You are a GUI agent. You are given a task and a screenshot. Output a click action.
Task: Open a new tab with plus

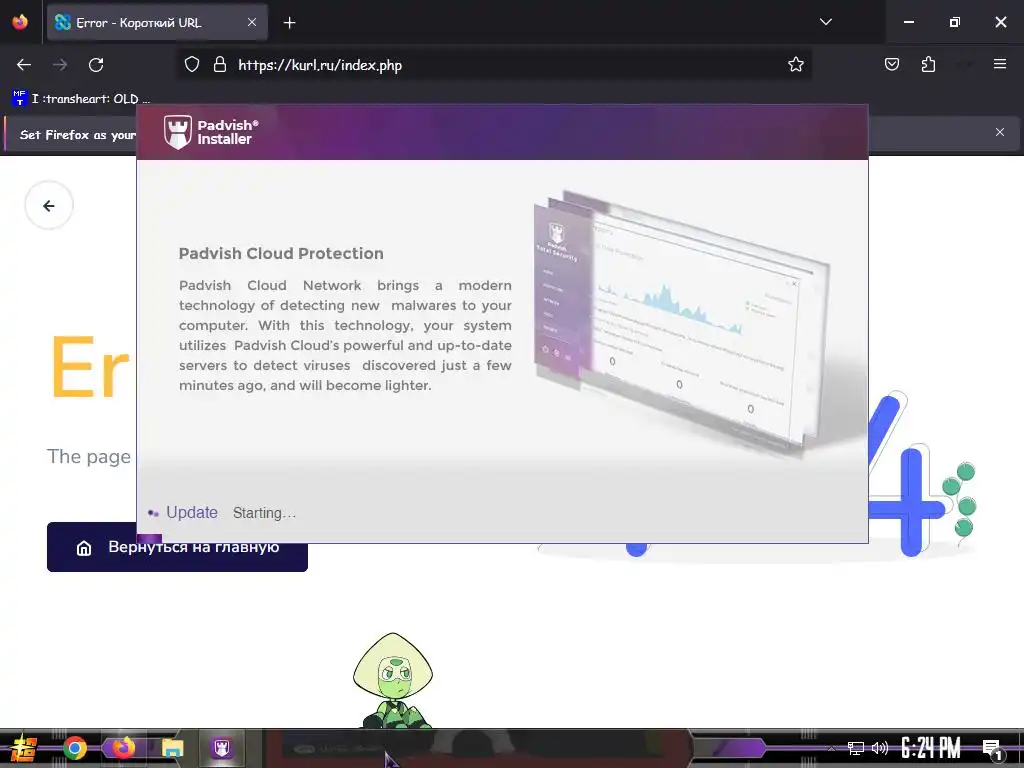(289, 23)
